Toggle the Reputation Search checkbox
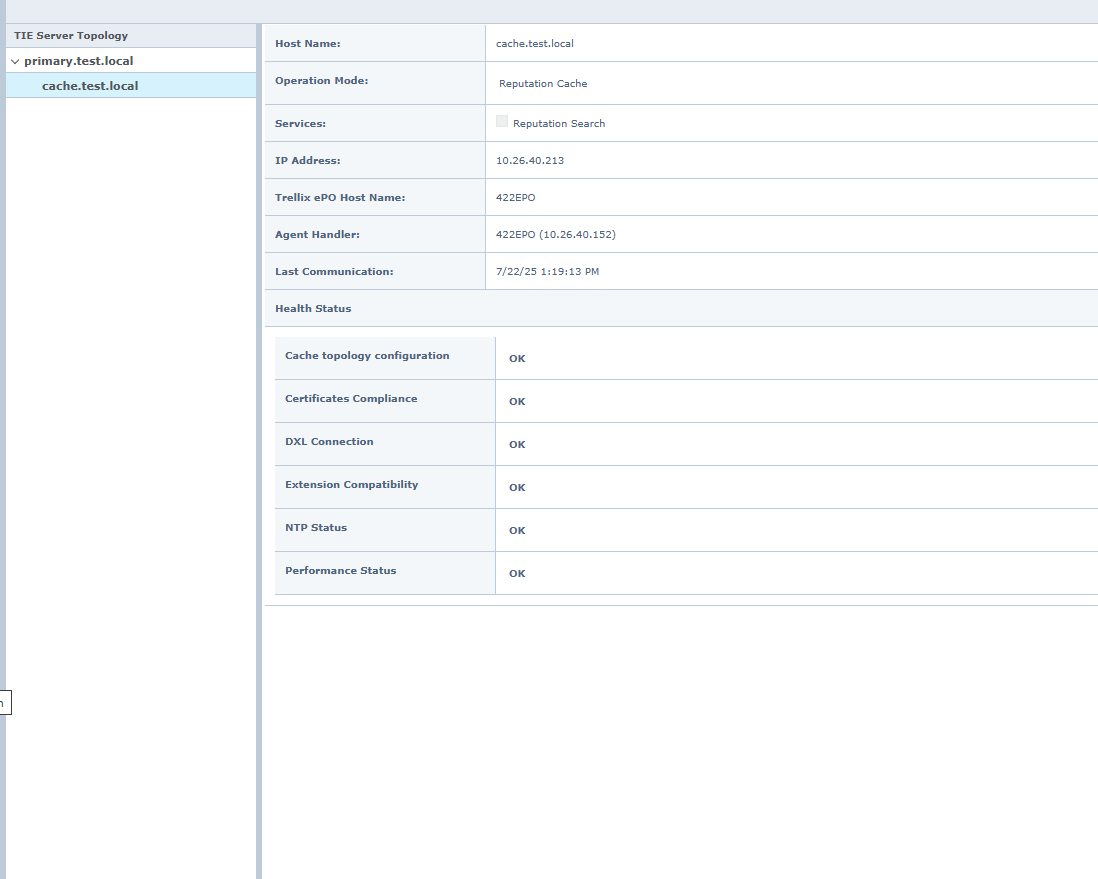The width and height of the screenshot is (1098, 879). coord(502,122)
